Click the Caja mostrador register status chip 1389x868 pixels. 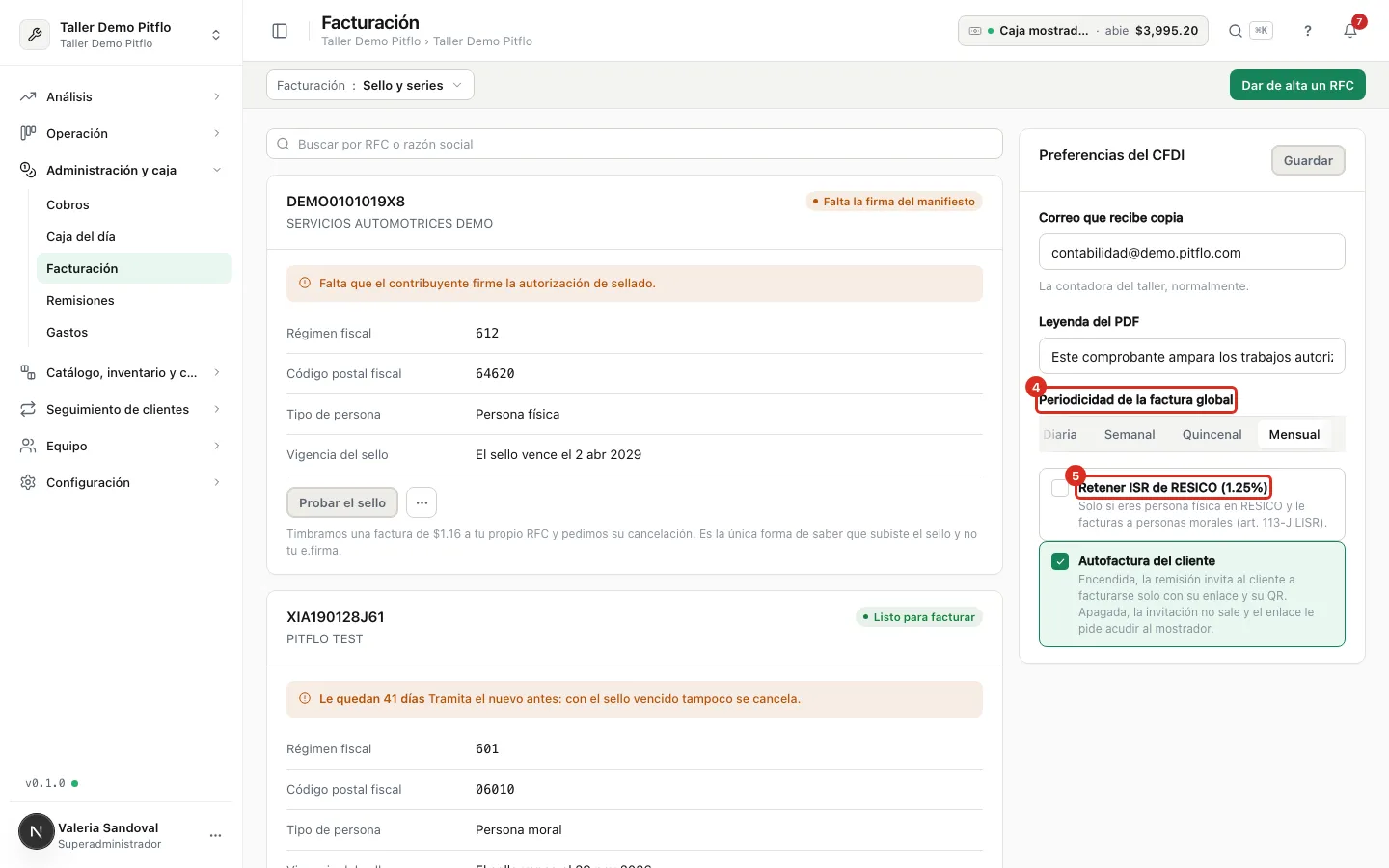1083,31
